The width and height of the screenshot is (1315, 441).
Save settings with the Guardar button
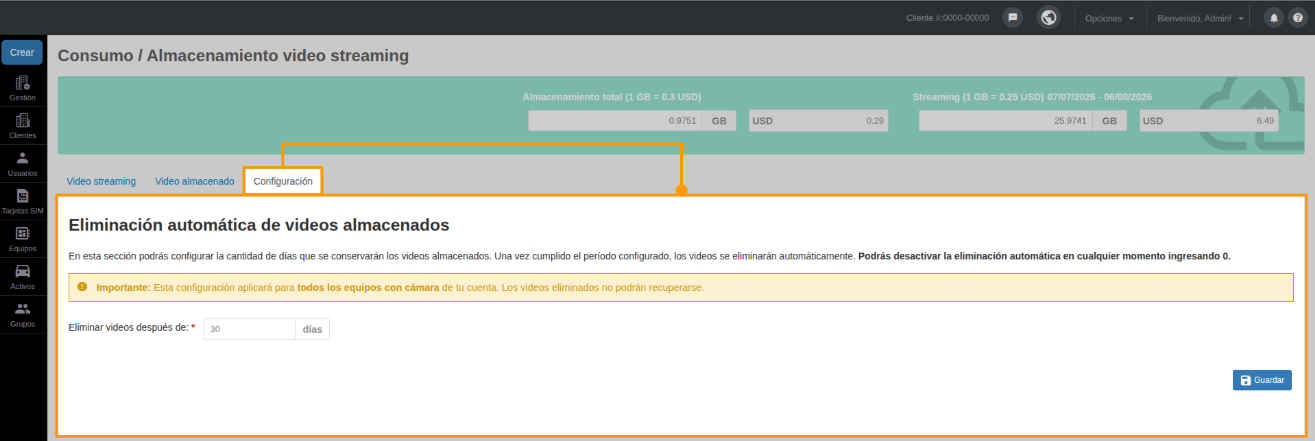coord(1262,380)
